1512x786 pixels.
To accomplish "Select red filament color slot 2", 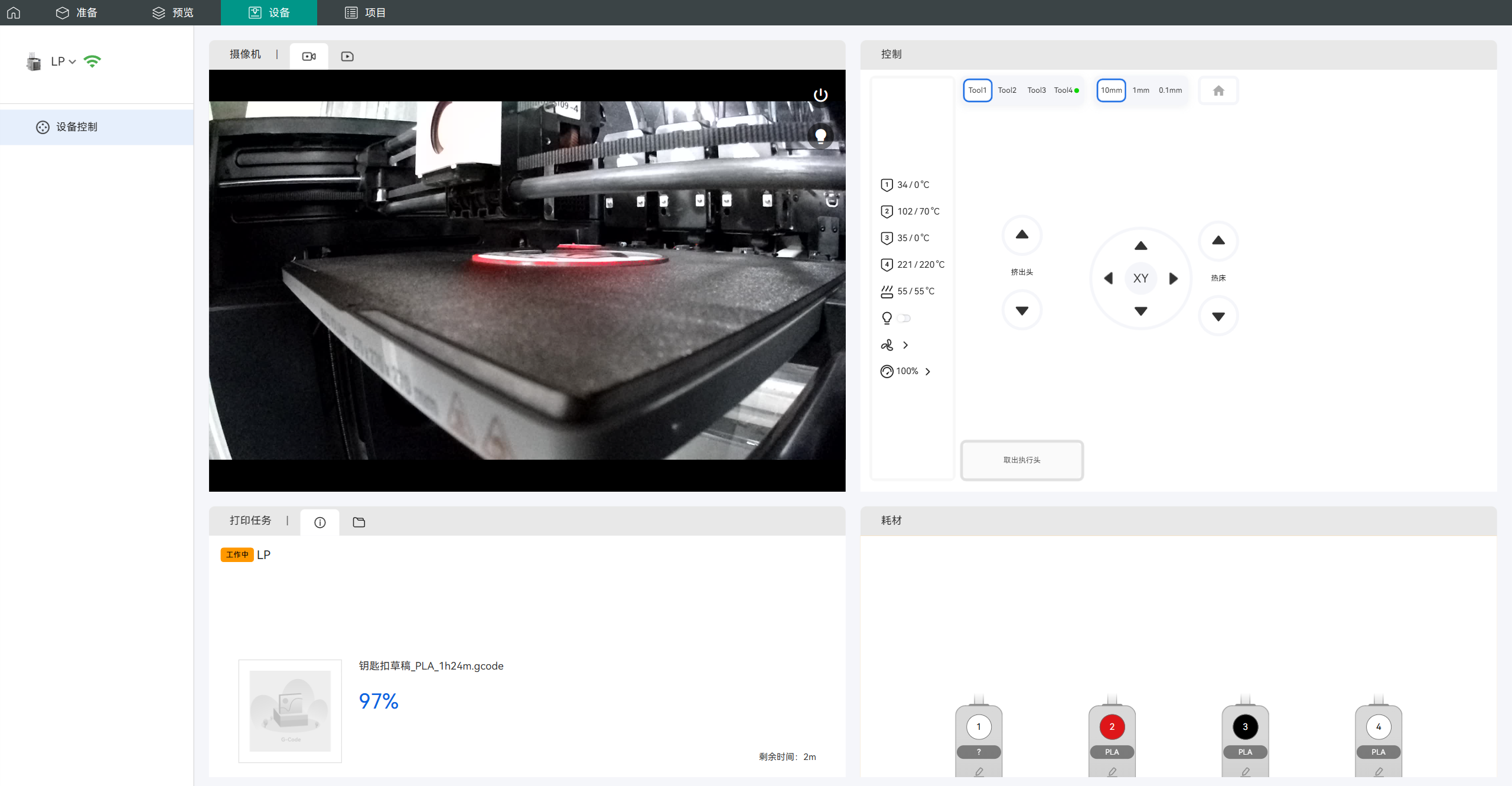I will coord(1112,726).
